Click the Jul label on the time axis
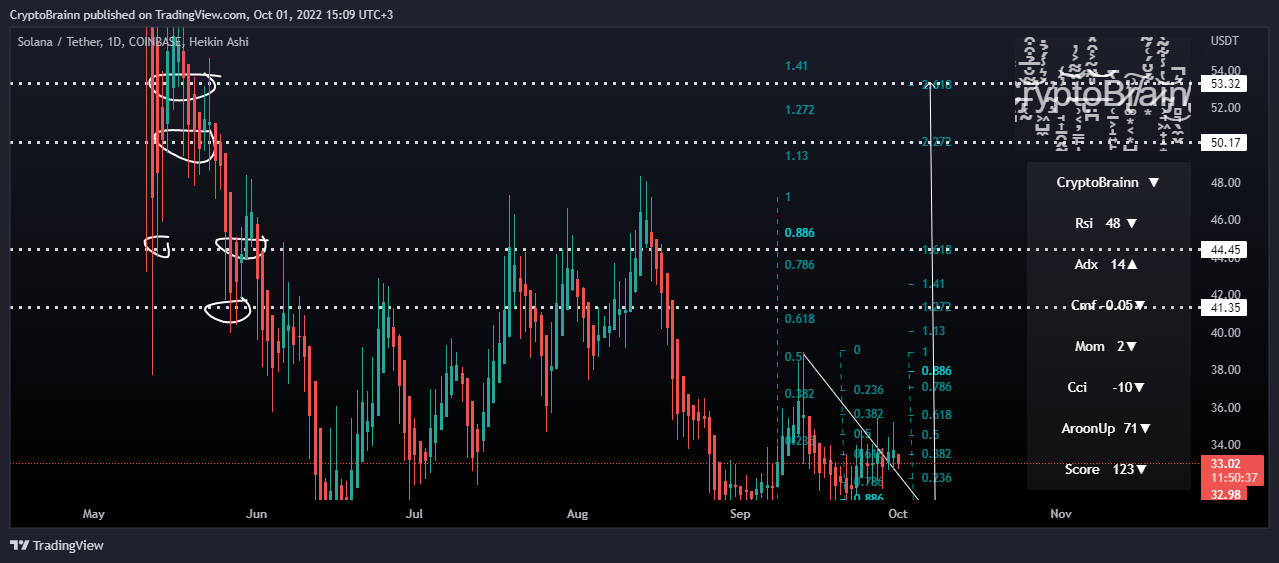The width and height of the screenshot is (1279, 563). [x=415, y=514]
